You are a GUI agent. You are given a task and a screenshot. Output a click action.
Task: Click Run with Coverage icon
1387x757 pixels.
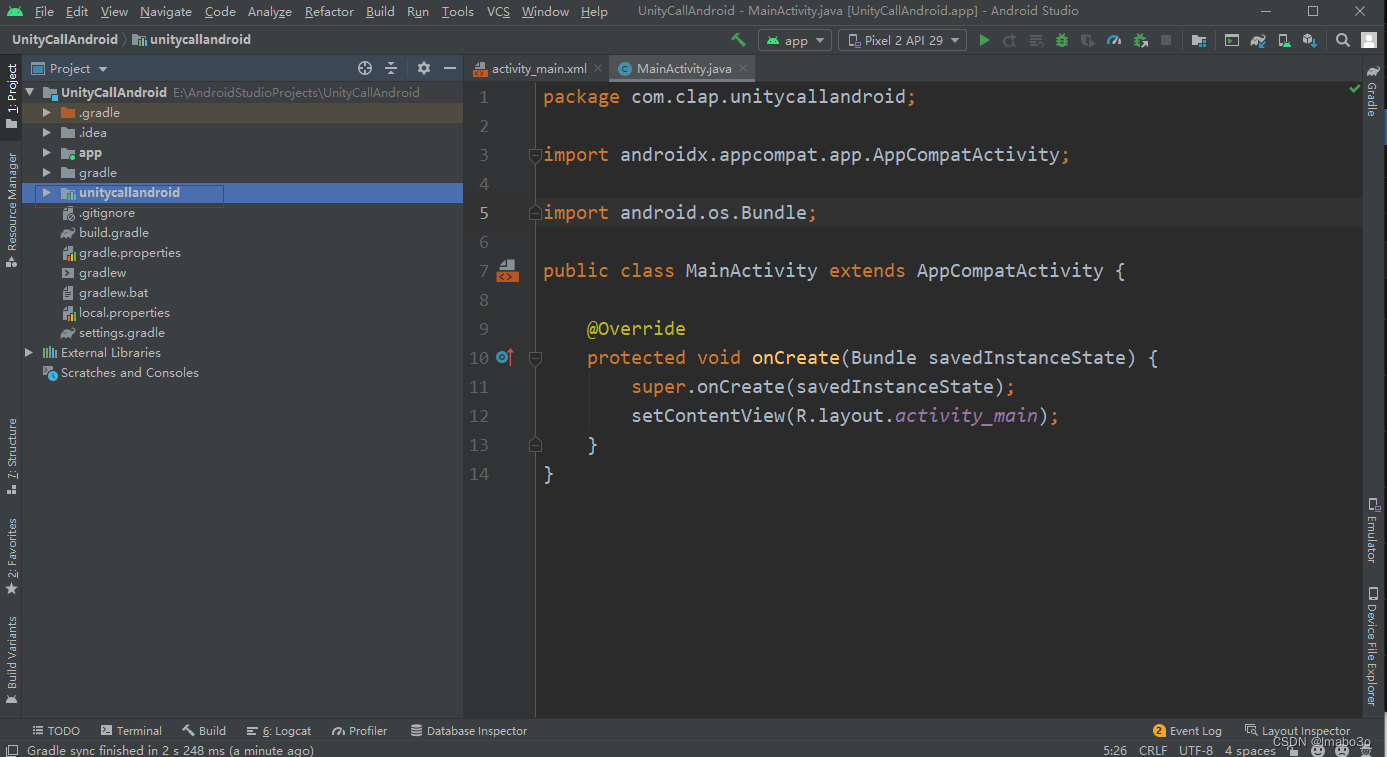tap(1088, 41)
